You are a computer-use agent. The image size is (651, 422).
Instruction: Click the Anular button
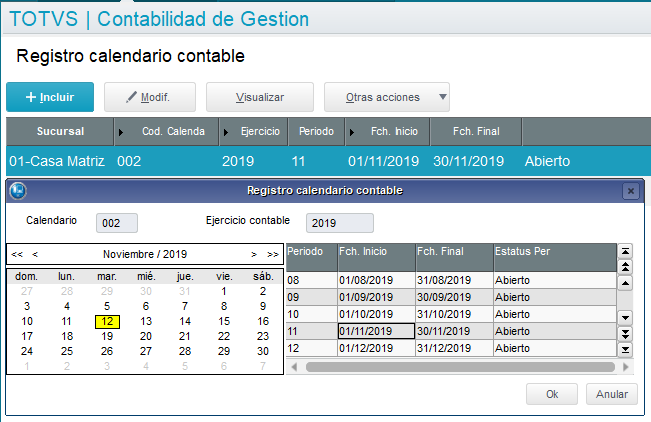point(612,394)
